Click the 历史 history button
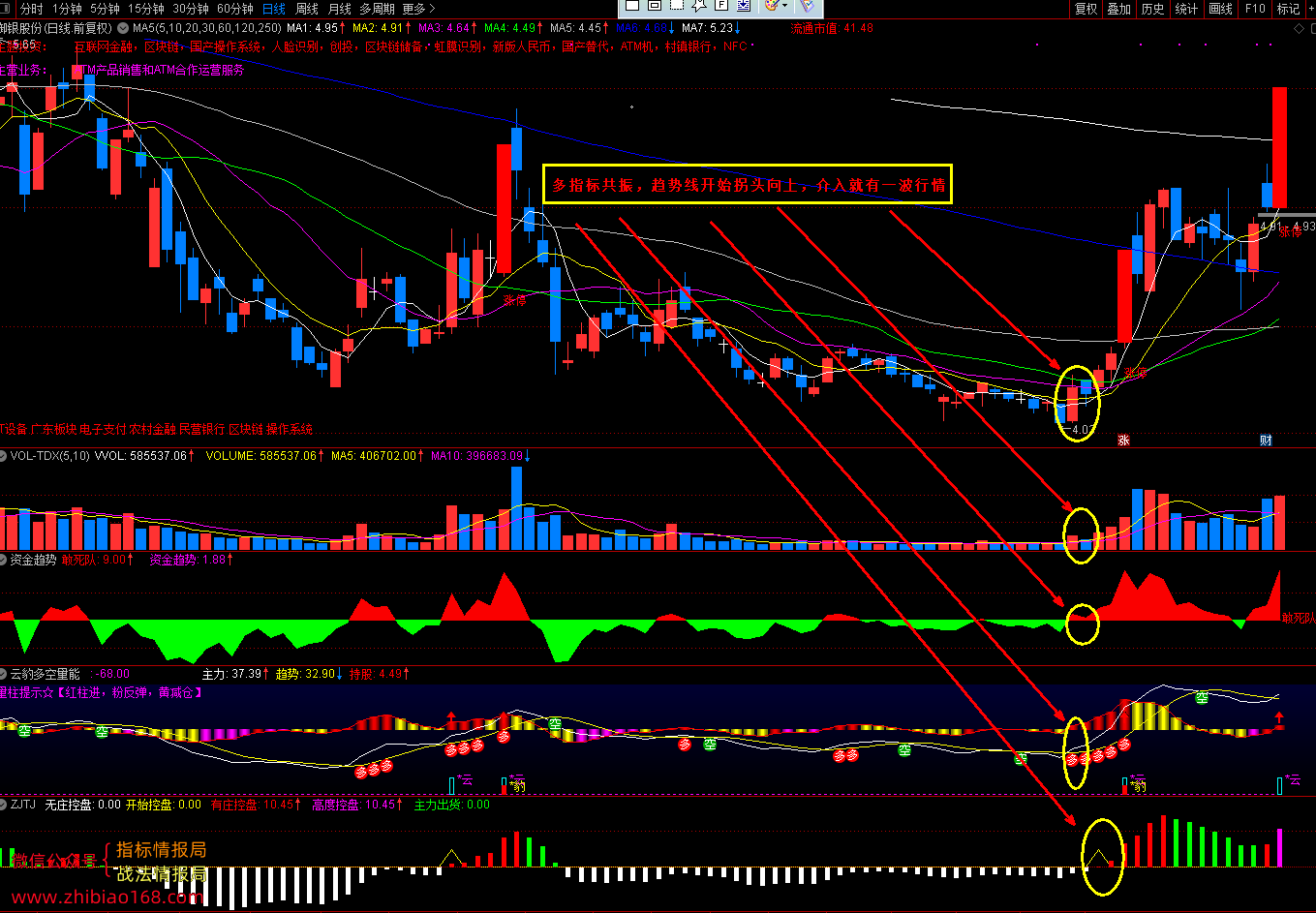This screenshot has width=1316, height=913. (x=1152, y=9)
